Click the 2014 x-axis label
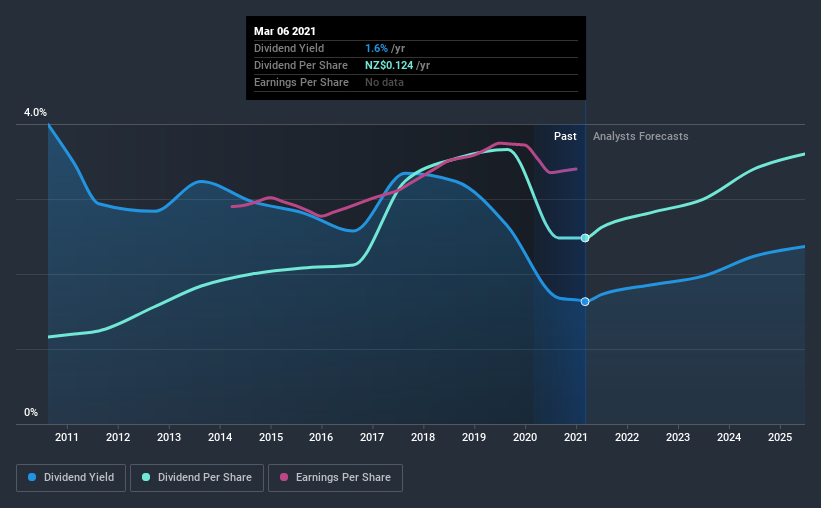 tap(220, 437)
